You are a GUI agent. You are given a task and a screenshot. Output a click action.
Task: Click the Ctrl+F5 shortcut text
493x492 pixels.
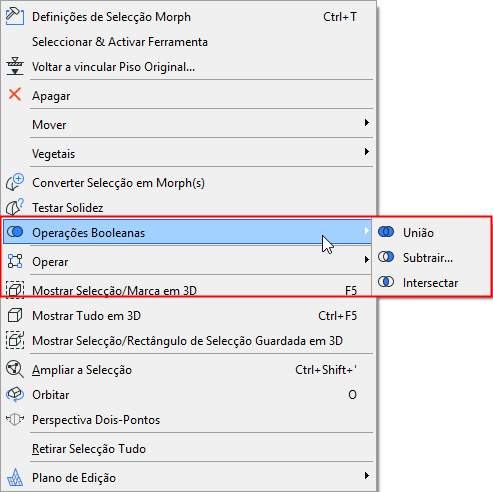click(x=337, y=315)
